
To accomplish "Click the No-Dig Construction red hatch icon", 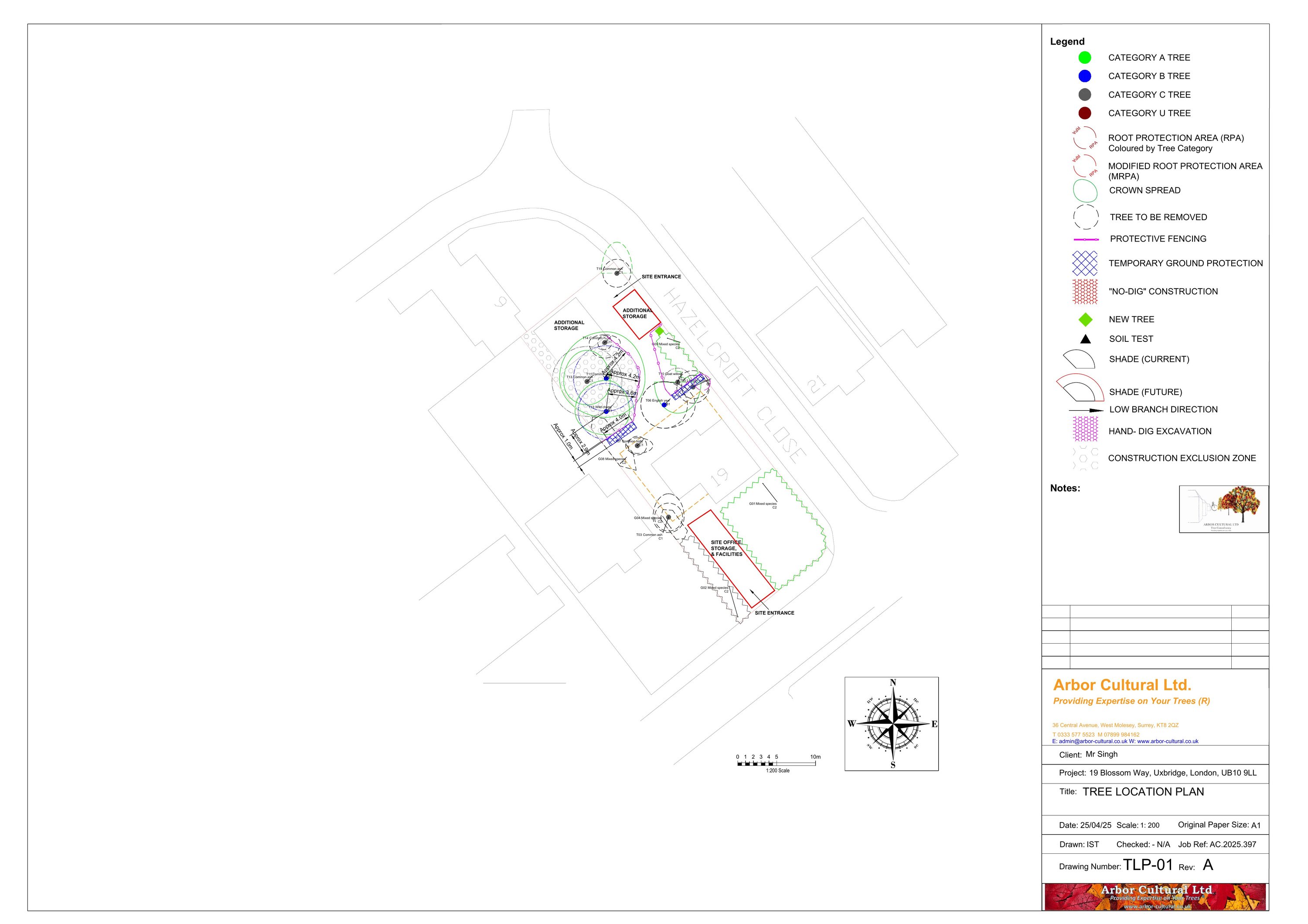I will pos(1085,291).
